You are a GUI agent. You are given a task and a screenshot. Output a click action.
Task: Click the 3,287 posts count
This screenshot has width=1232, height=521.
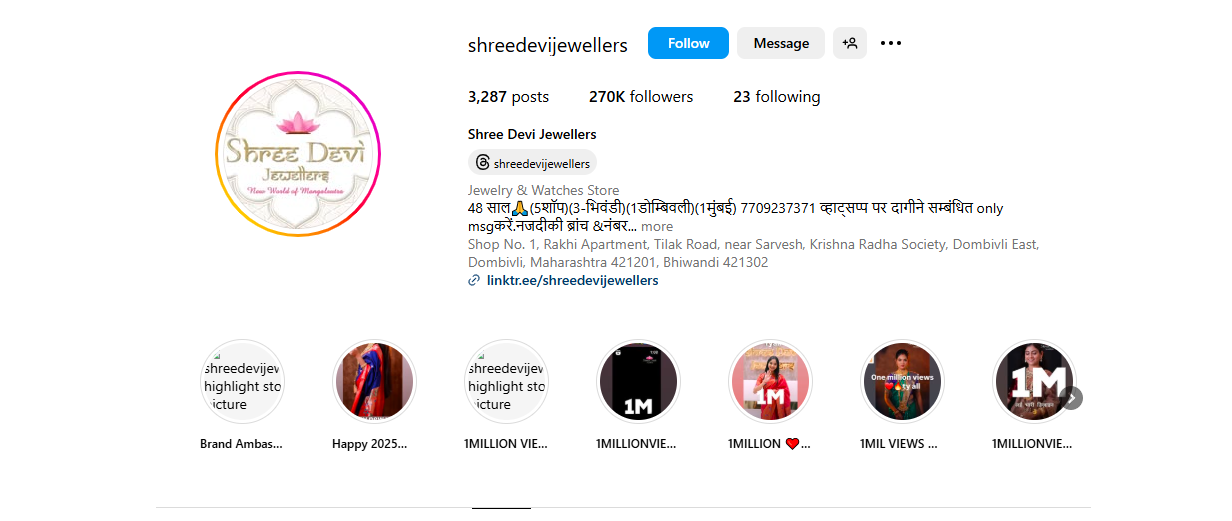[x=508, y=97]
